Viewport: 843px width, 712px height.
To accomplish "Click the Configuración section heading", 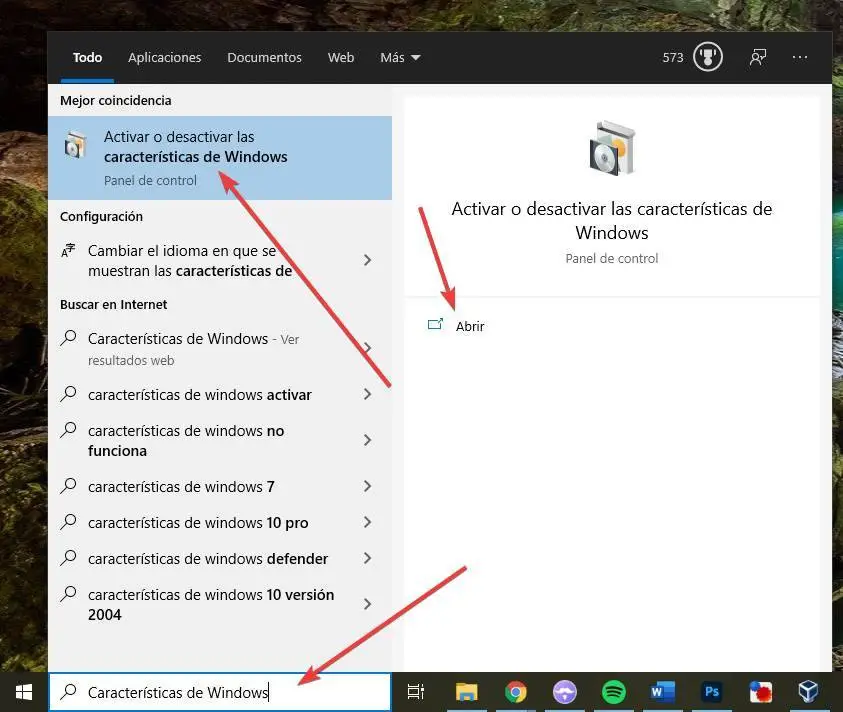I will 102,217.
